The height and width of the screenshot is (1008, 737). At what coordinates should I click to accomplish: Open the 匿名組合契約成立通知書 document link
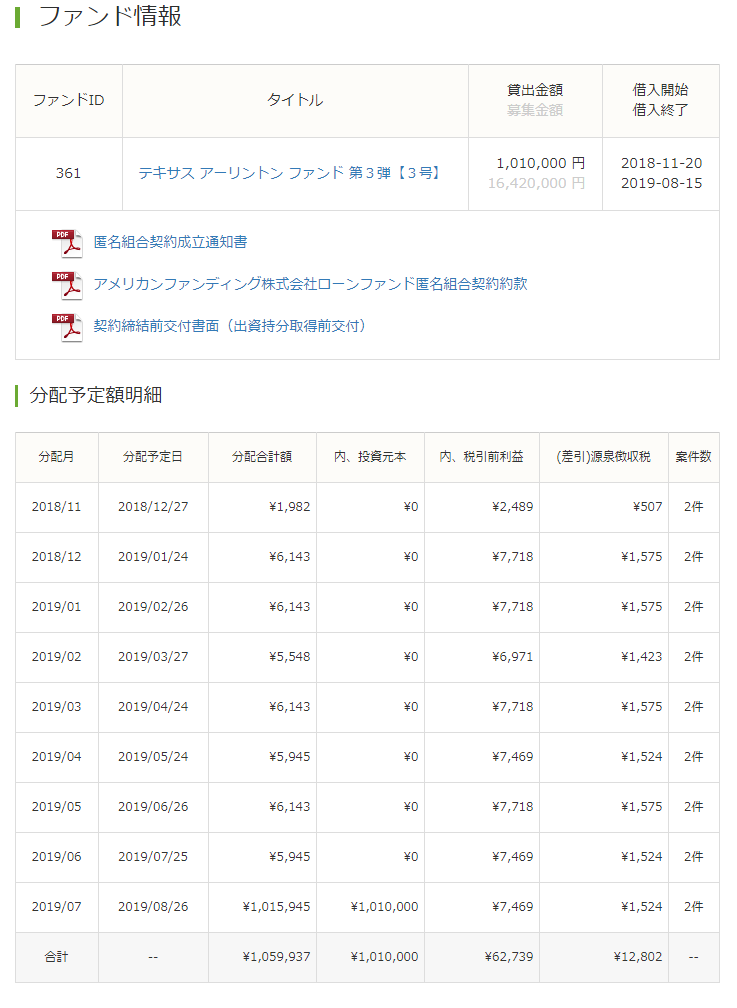(x=170, y=242)
